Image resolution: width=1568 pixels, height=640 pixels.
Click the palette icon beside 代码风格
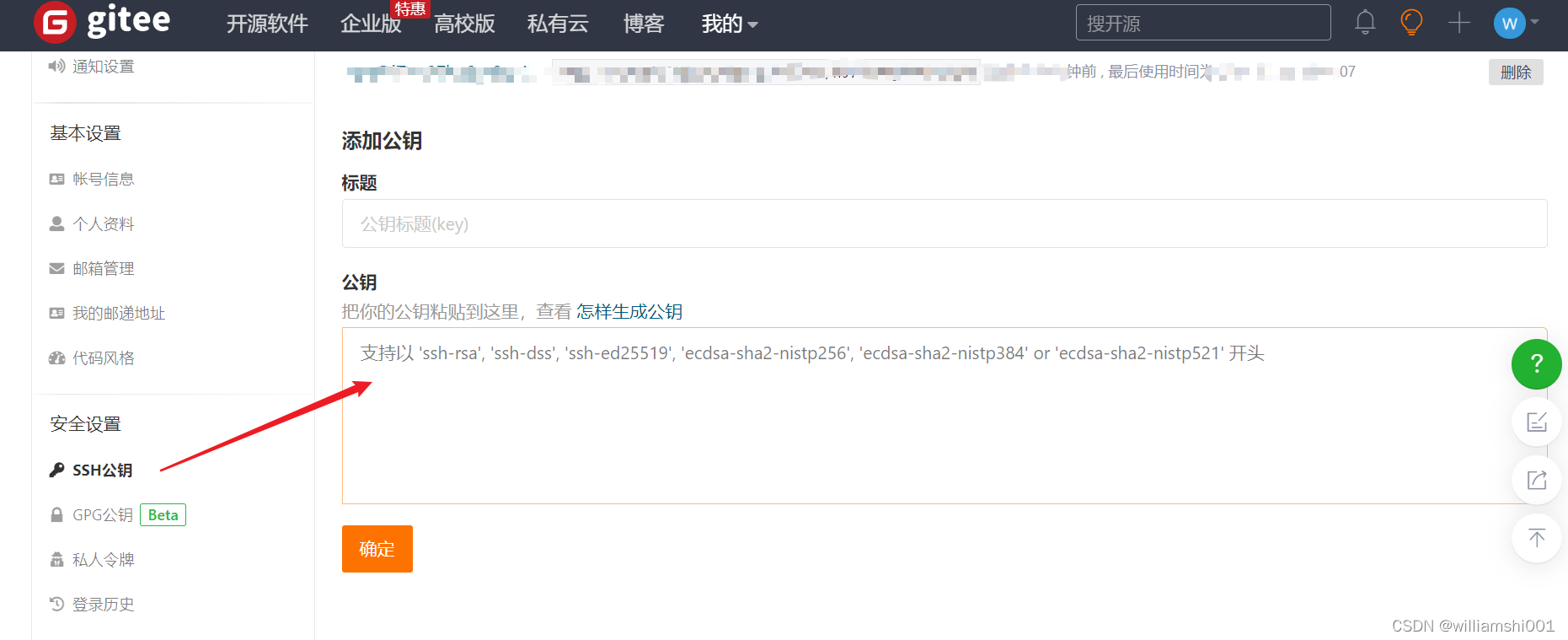point(56,358)
